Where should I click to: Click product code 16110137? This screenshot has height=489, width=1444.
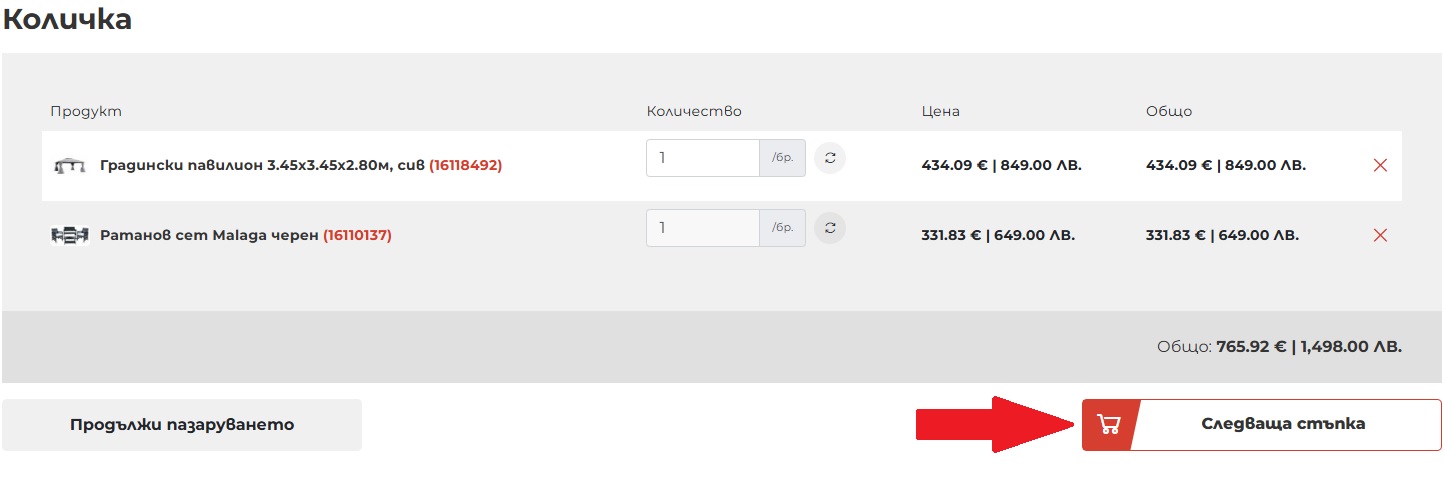pyautogui.click(x=357, y=235)
